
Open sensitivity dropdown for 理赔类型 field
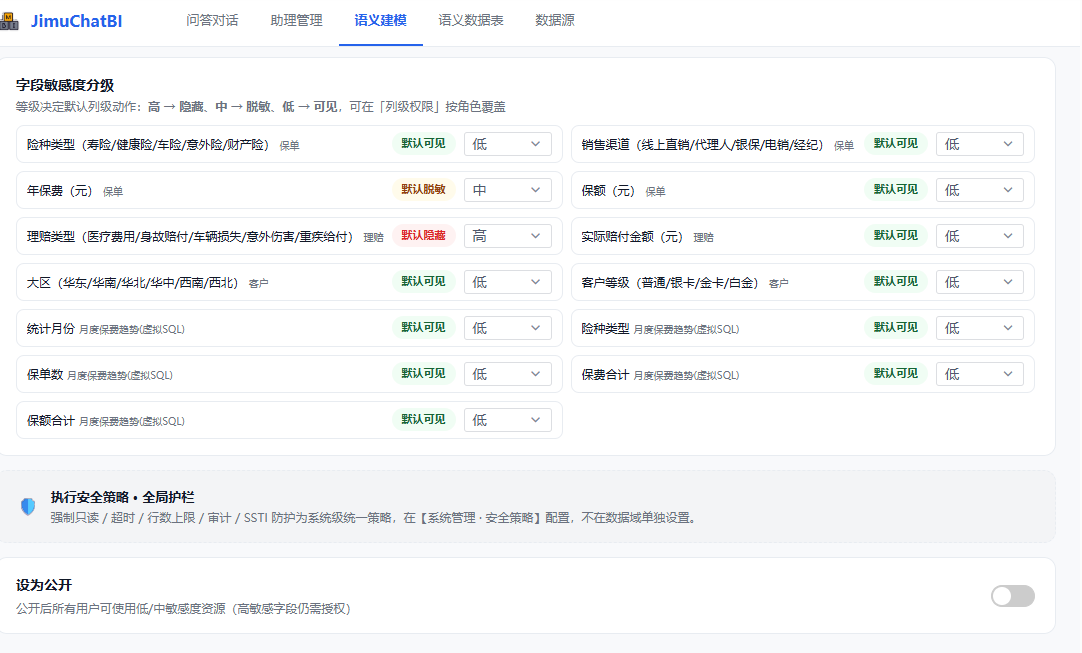point(507,236)
